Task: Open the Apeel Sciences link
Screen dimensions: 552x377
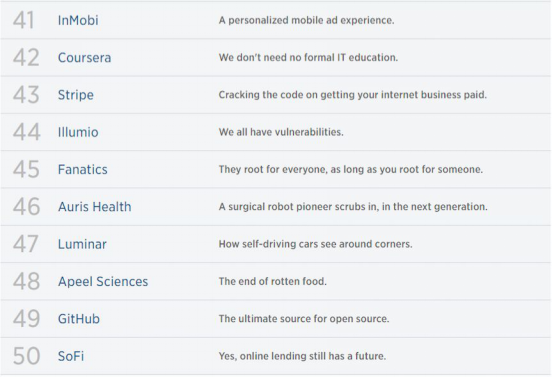Action: pos(103,282)
